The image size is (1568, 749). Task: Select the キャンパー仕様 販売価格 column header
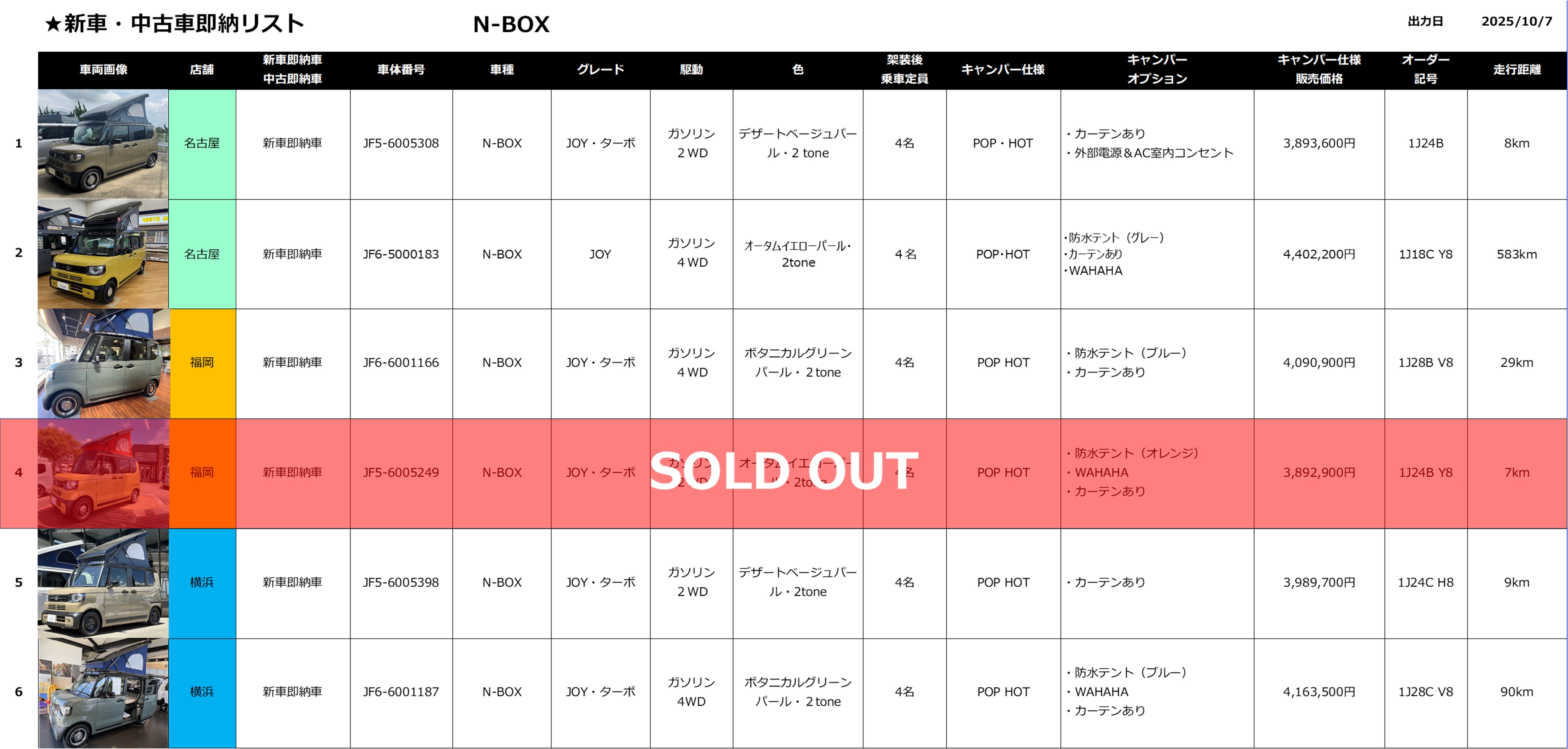coord(1318,70)
